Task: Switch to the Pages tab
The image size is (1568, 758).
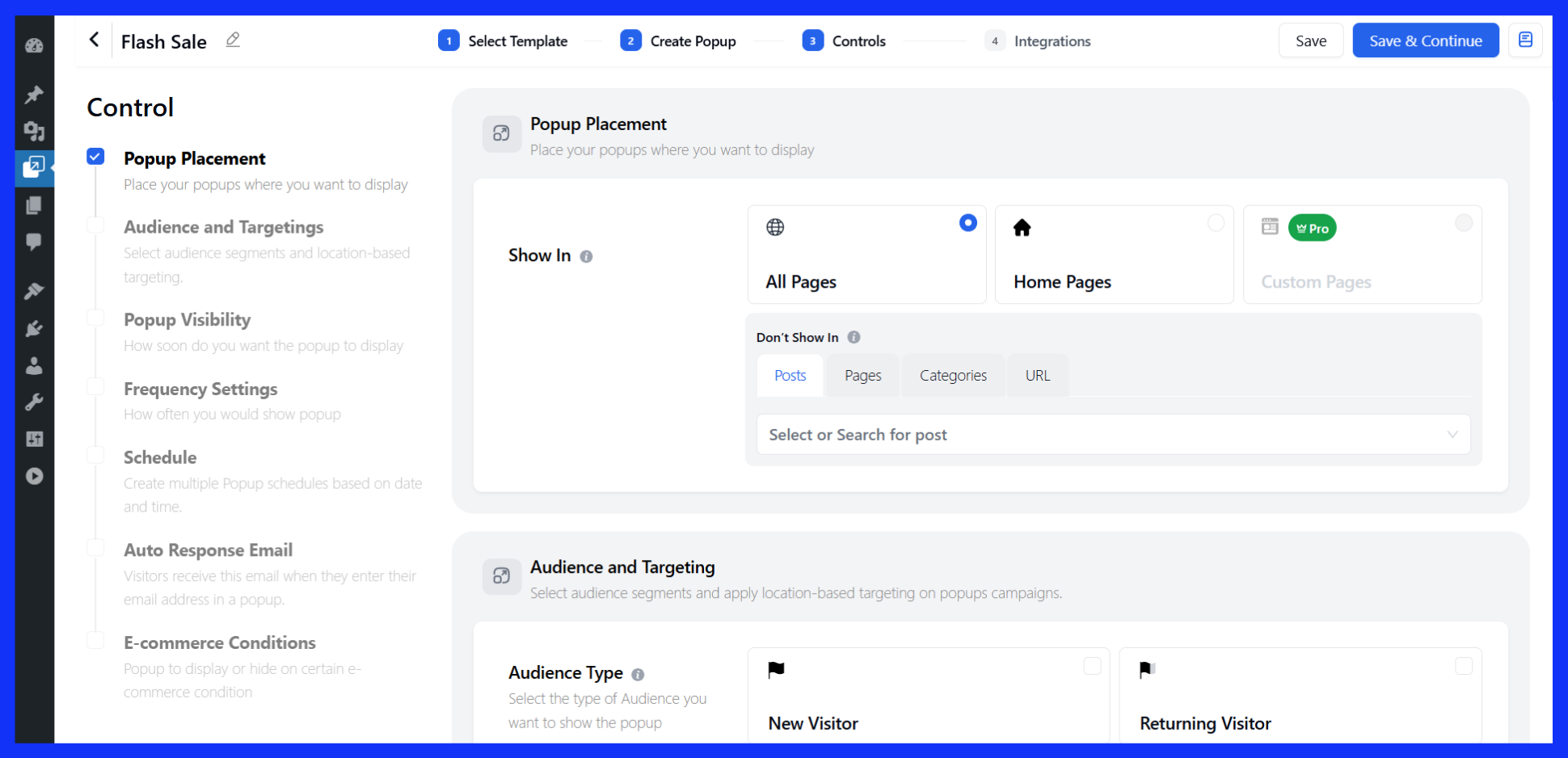Action: click(x=862, y=376)
